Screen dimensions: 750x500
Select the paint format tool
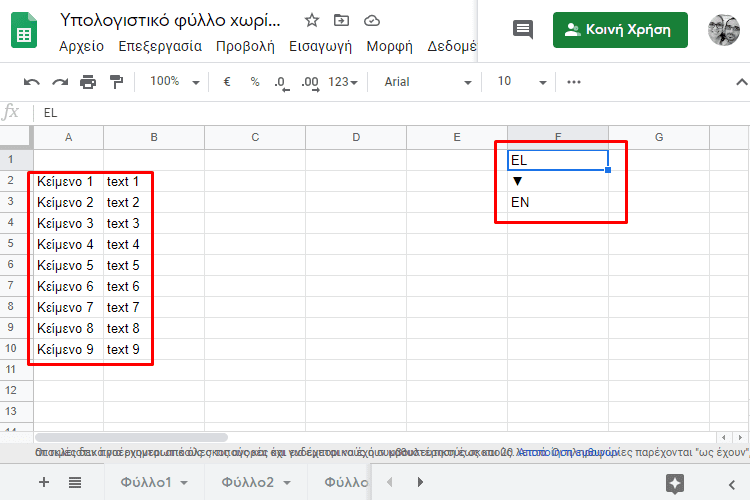click(x=116, y=82)
